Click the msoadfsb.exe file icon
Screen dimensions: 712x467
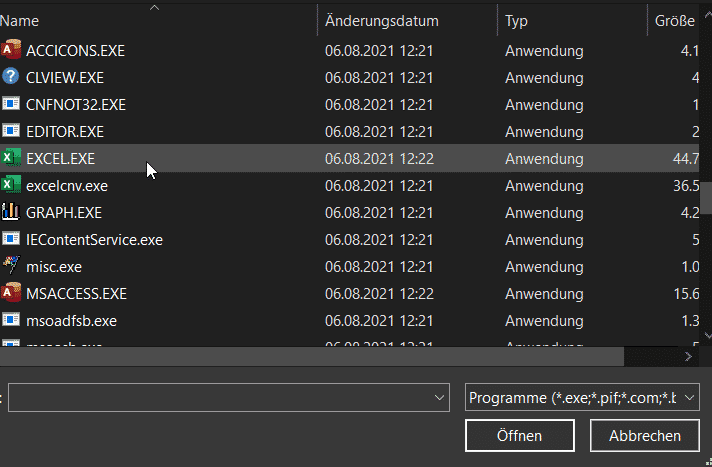point(10,320)
